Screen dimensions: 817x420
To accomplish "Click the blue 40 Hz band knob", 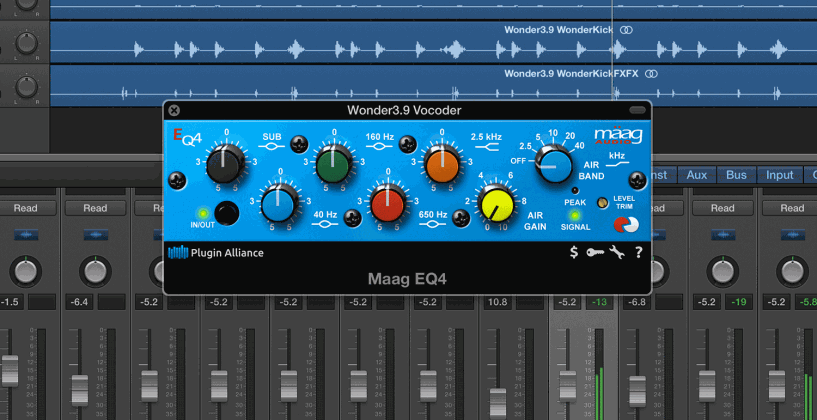I will 279,204.
